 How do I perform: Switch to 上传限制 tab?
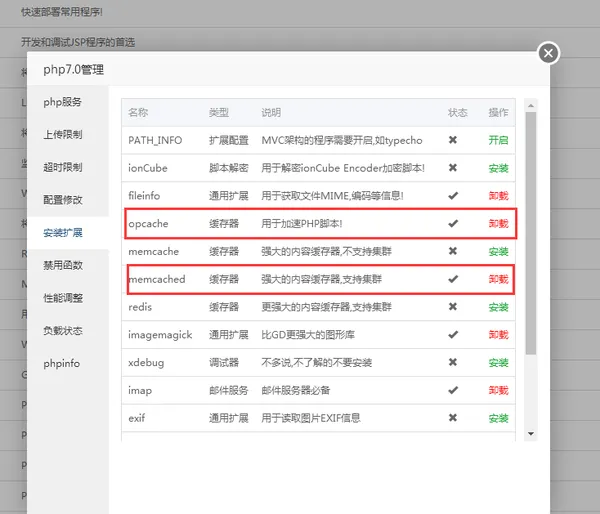(x=62, y=135)
